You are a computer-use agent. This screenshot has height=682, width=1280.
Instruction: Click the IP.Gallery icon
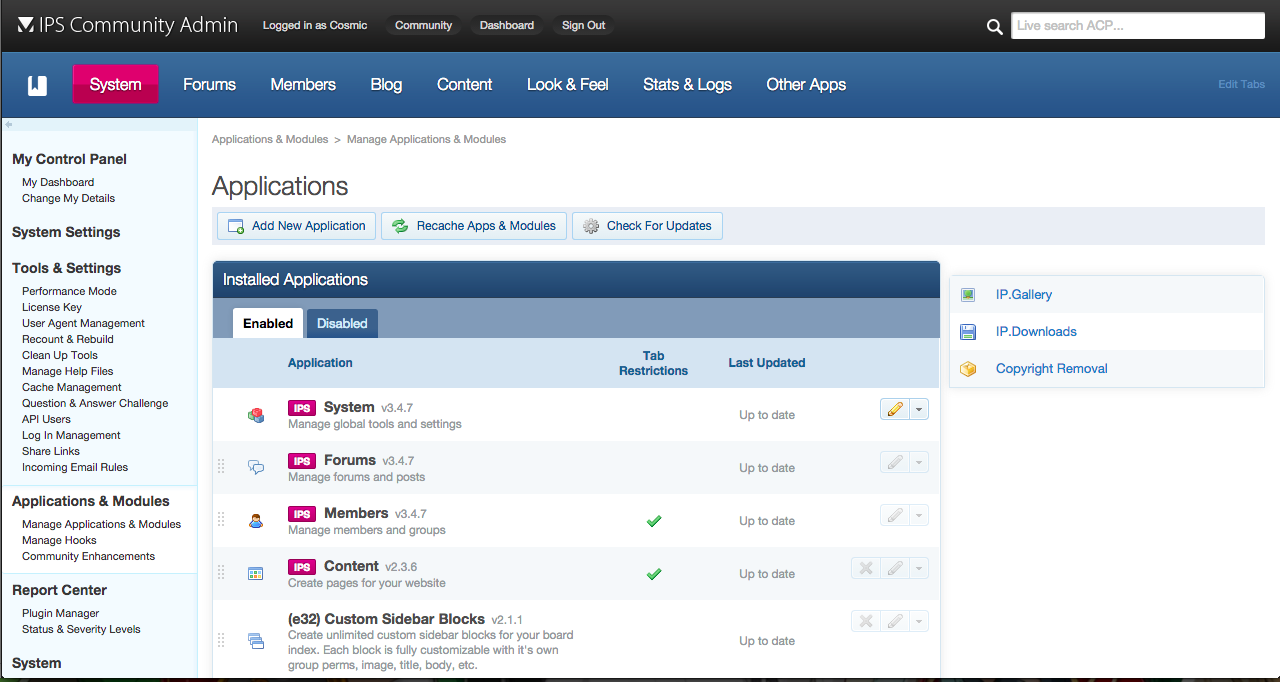[967, 295]
